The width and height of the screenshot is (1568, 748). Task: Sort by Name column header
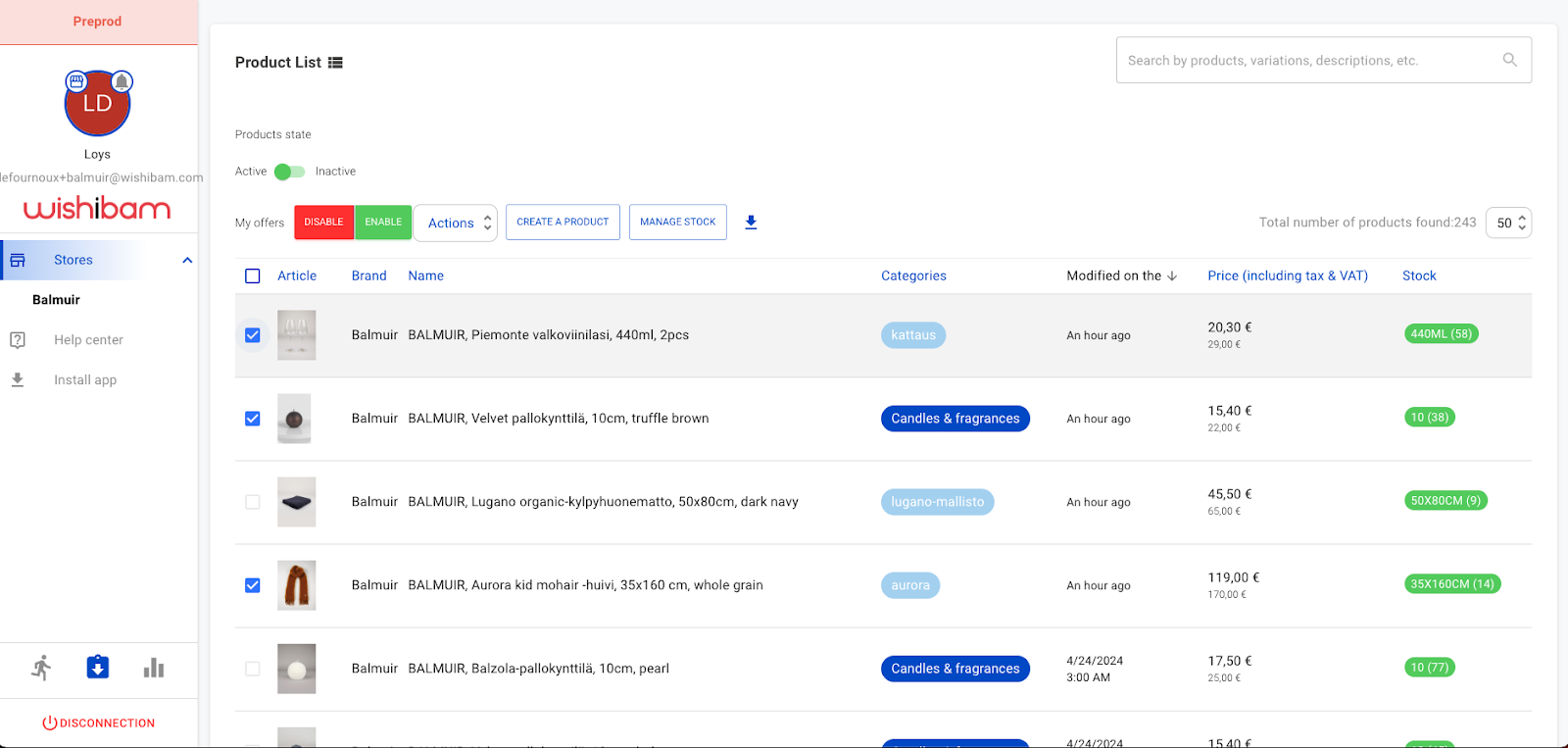coord(425,276)
